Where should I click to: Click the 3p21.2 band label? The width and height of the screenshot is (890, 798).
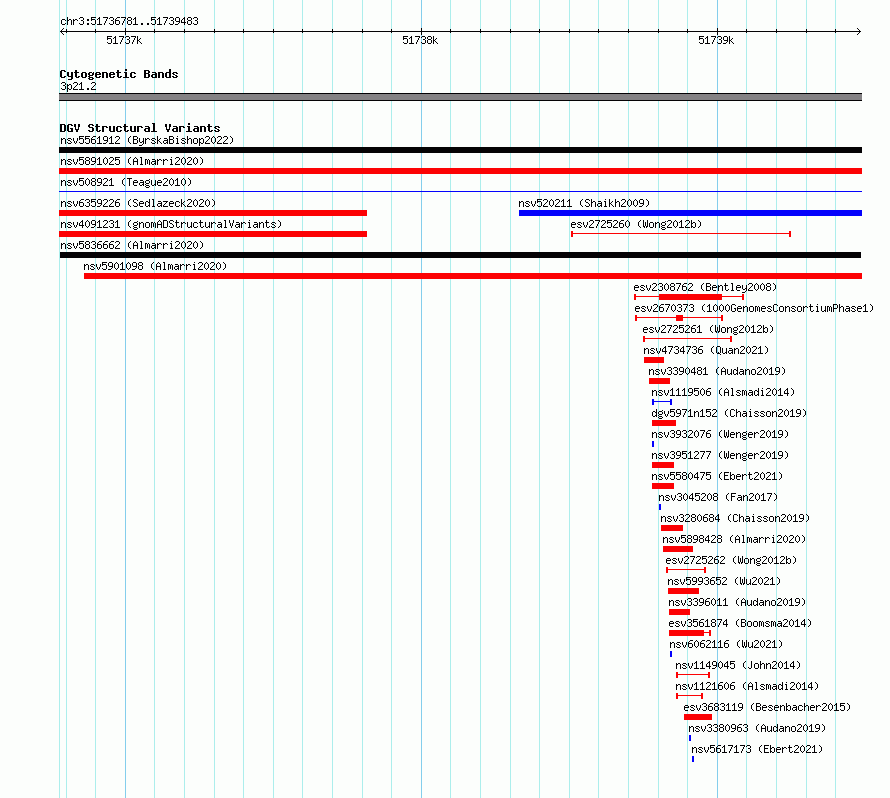[x=78, y=86]
